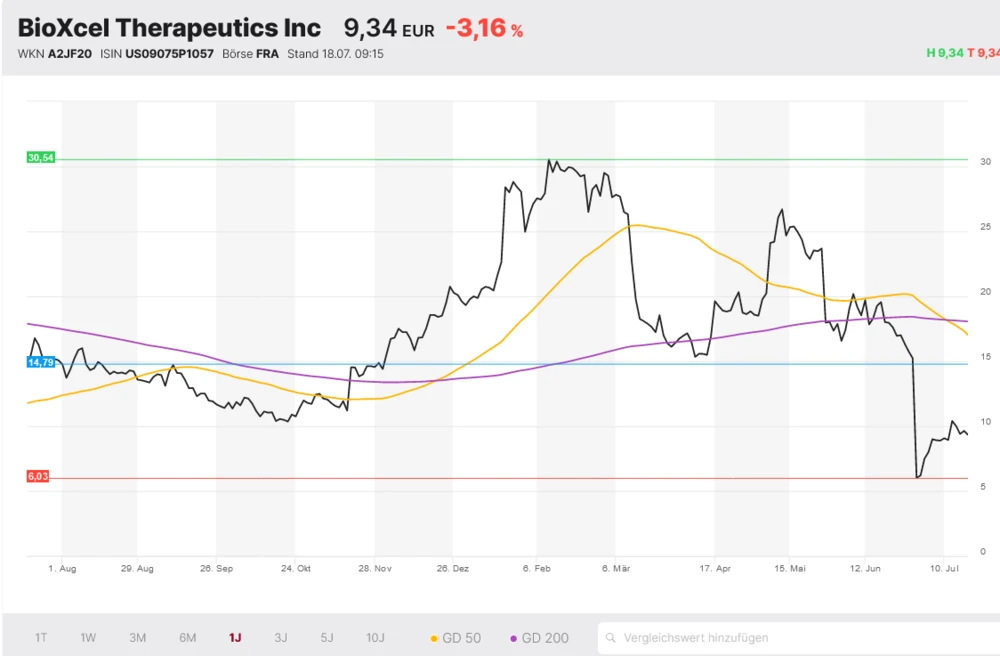
Task: Switch to the 1T time range
Action: pos(41,638)
